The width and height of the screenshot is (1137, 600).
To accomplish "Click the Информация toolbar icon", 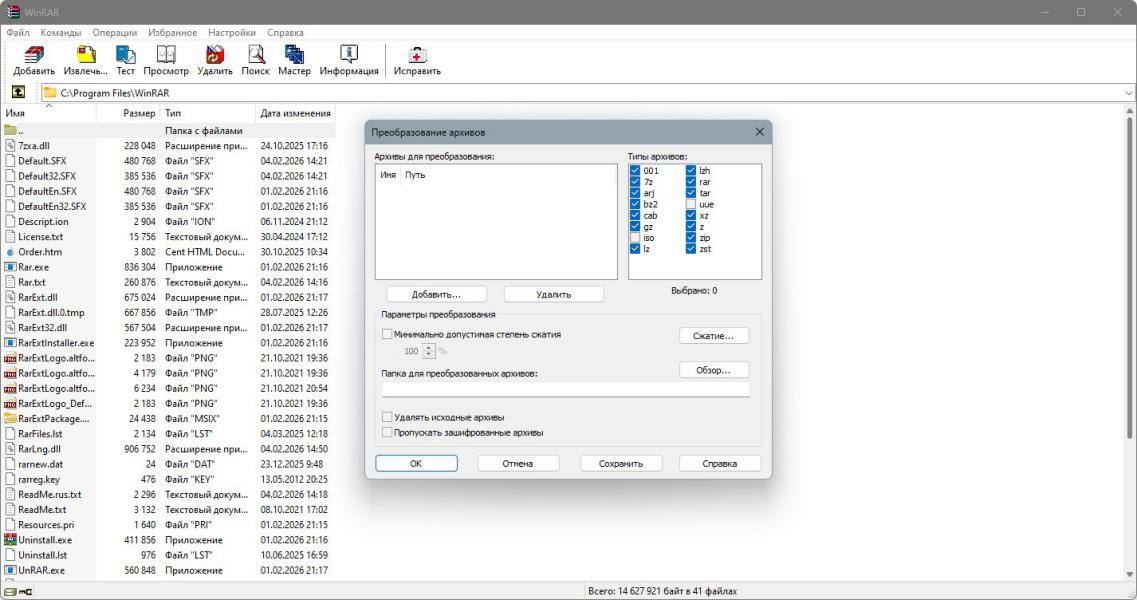I will pyautogui.click(x=349, y=55).
